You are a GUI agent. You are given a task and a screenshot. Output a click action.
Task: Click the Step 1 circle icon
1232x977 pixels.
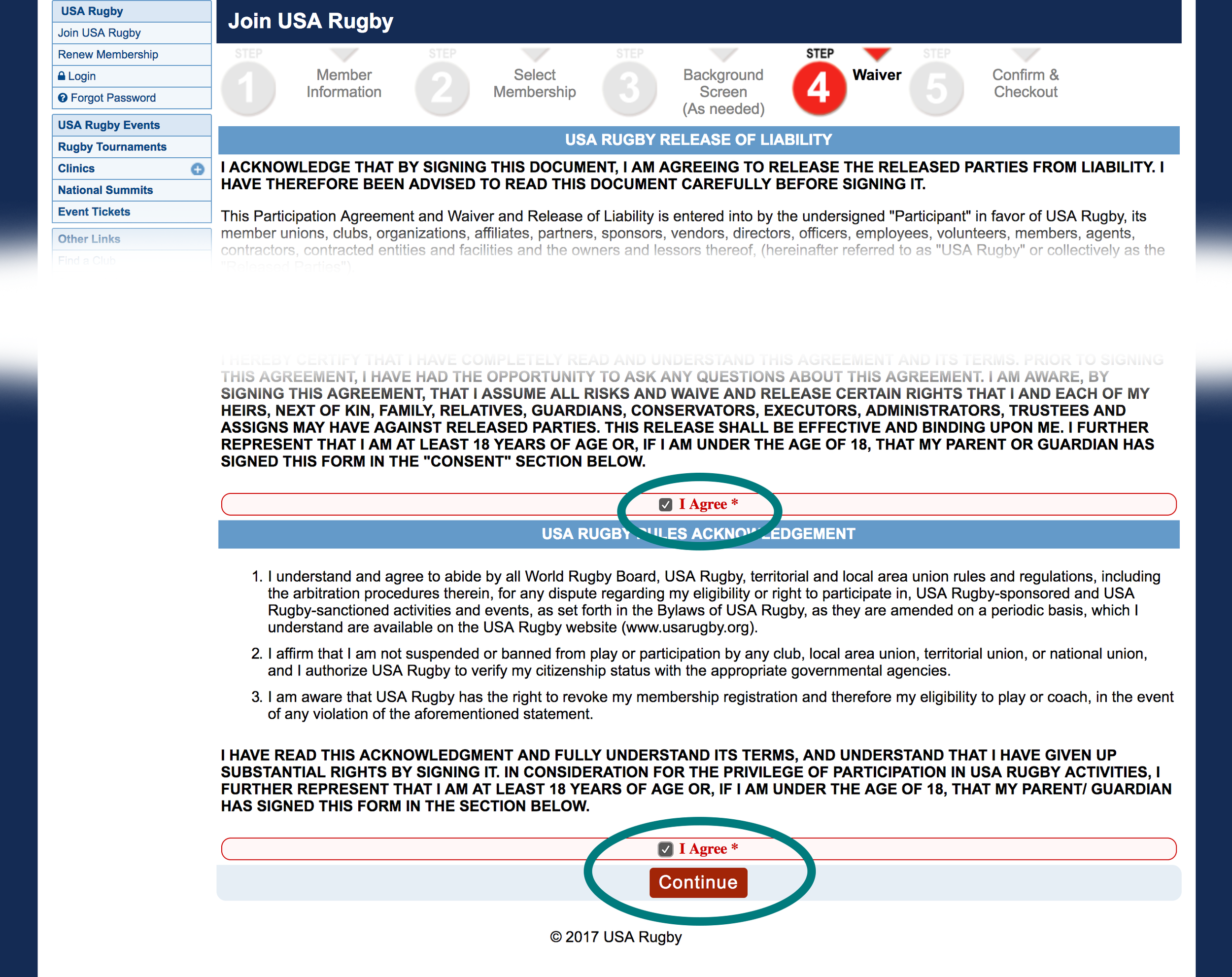(x=248, y=89)
